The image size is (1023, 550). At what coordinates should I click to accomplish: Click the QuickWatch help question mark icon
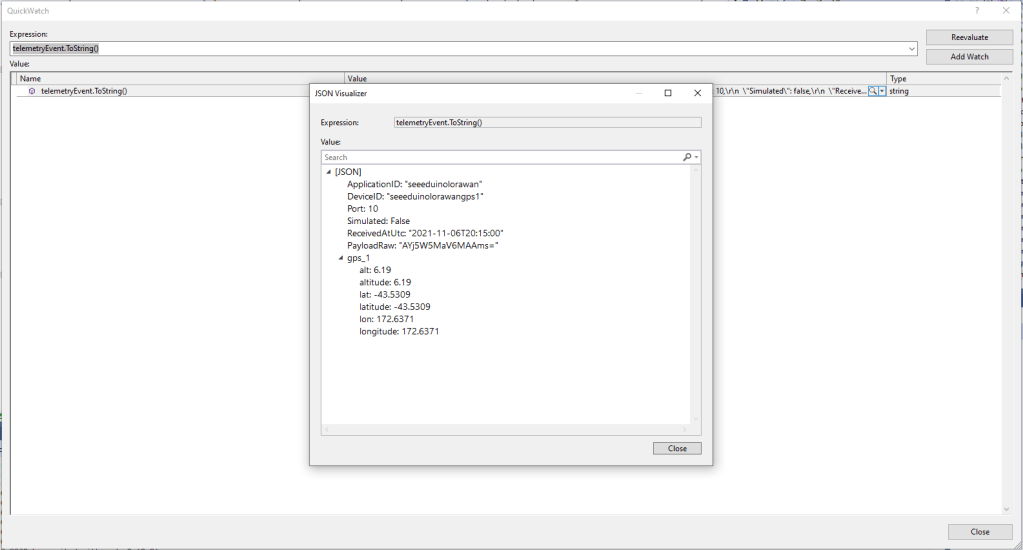977,10
